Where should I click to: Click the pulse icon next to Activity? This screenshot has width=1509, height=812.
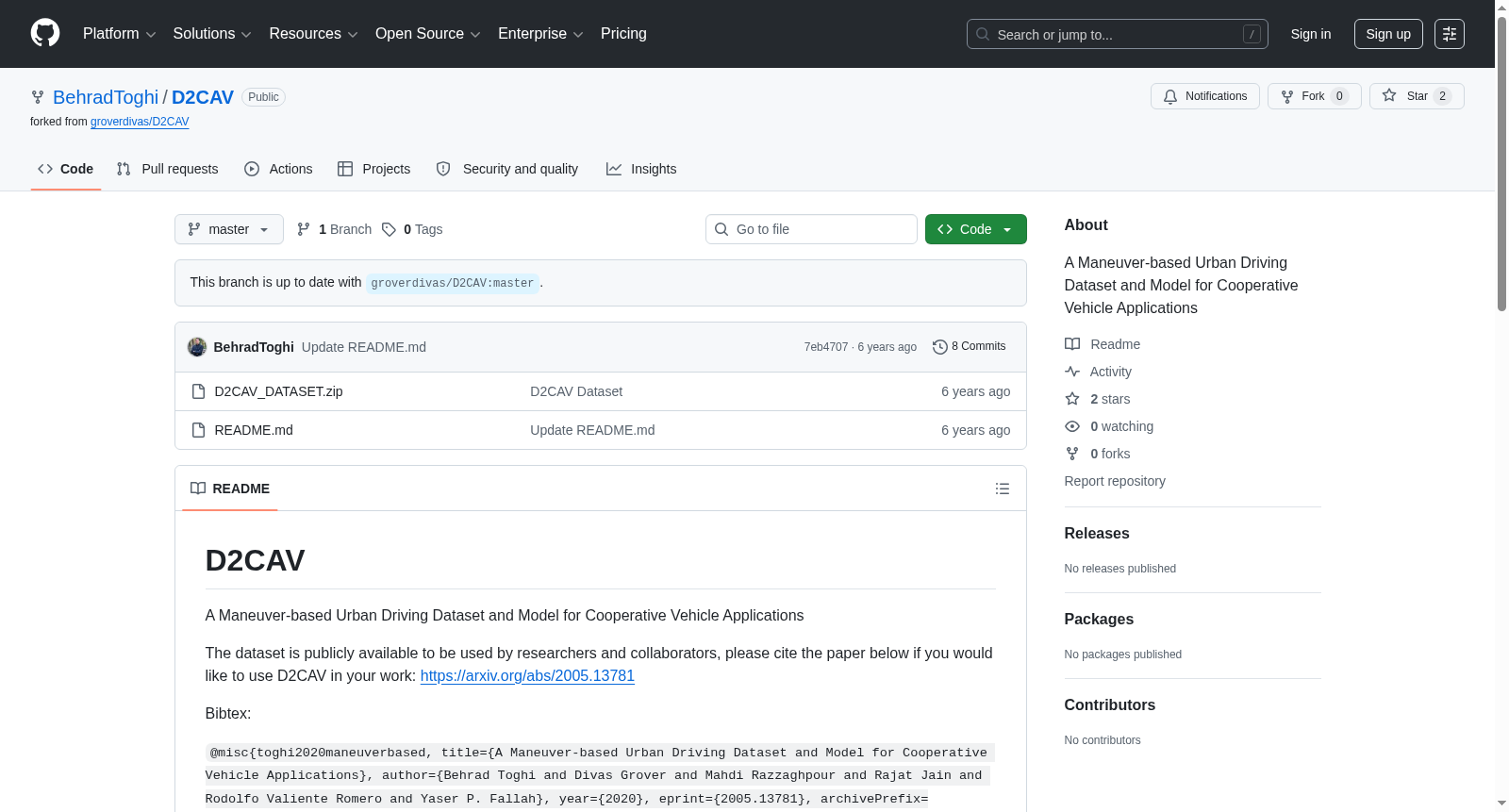click(1072, 372)
